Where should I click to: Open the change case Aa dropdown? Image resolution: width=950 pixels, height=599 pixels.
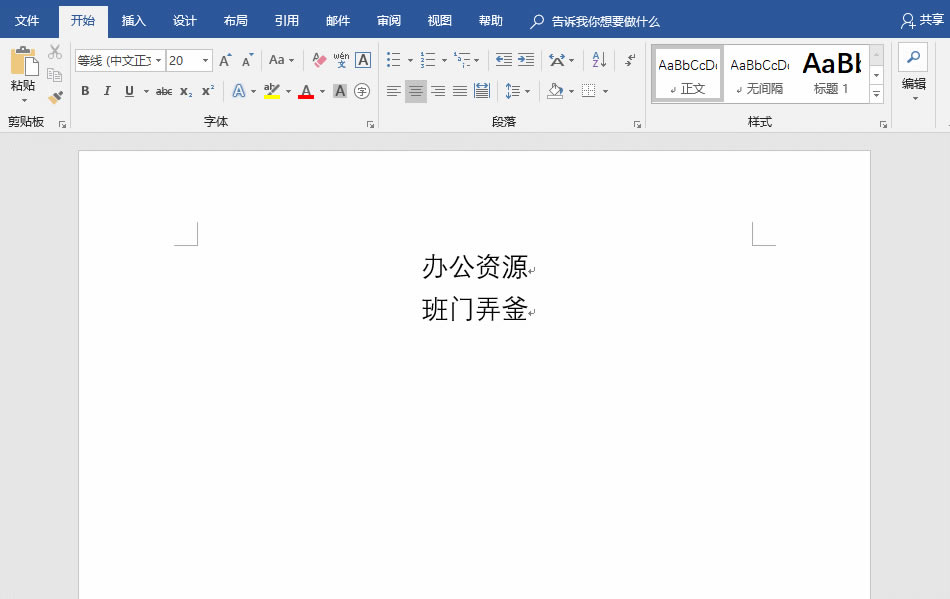click(282, 60)
